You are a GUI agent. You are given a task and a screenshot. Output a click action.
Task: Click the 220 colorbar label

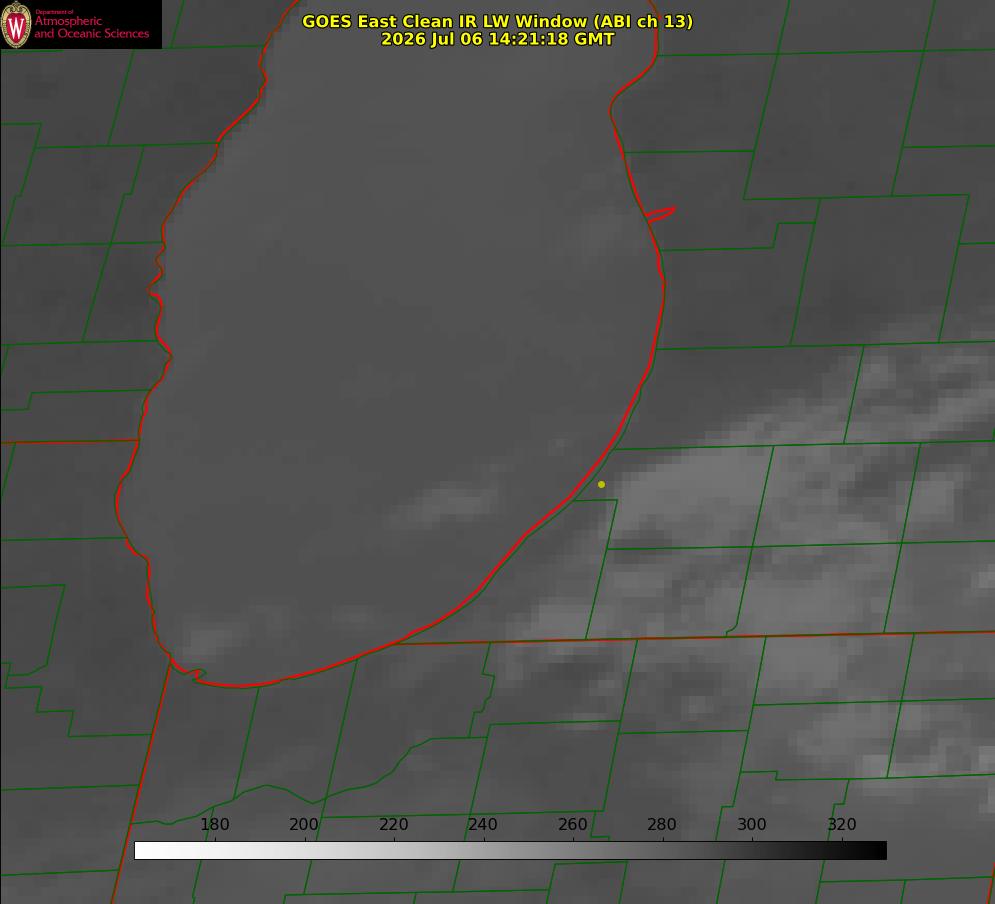click(393, 824)
